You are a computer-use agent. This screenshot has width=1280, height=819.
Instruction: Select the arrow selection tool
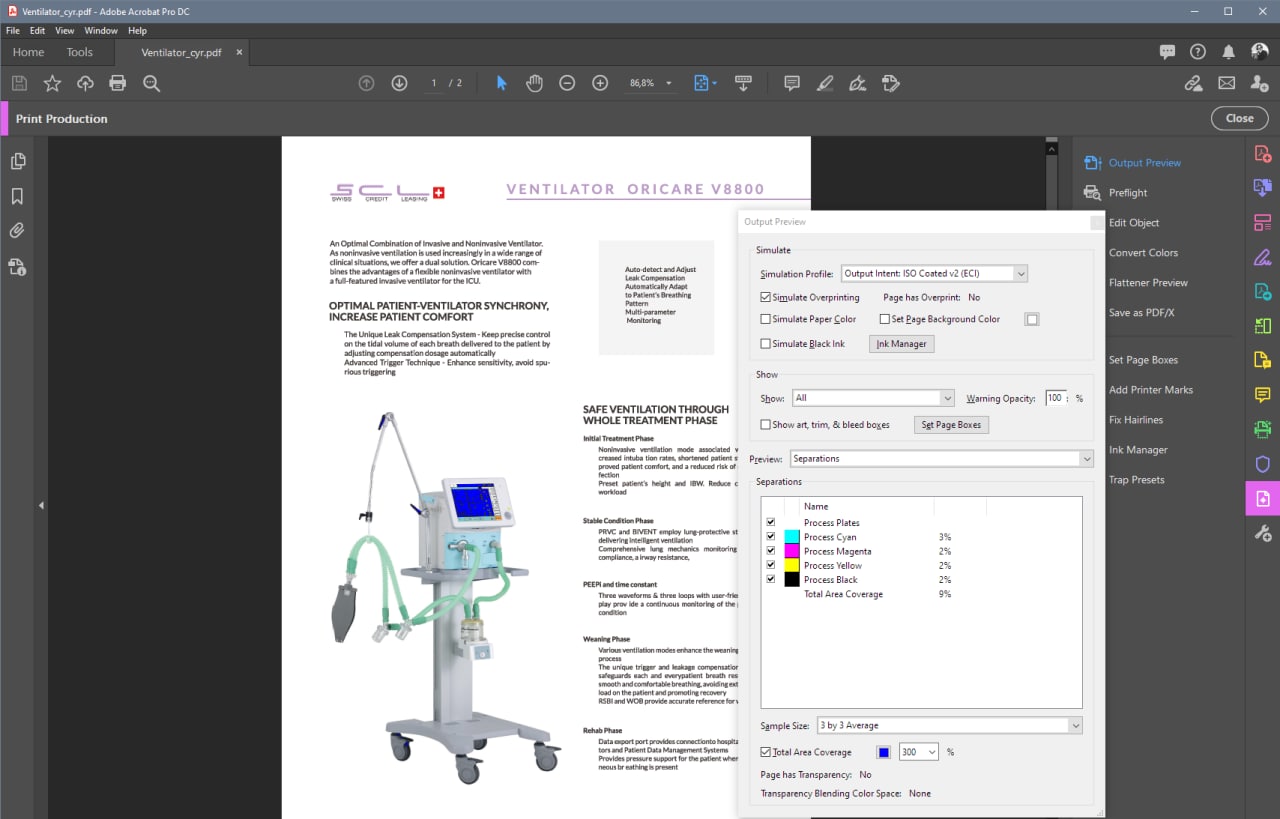point(502,83)
